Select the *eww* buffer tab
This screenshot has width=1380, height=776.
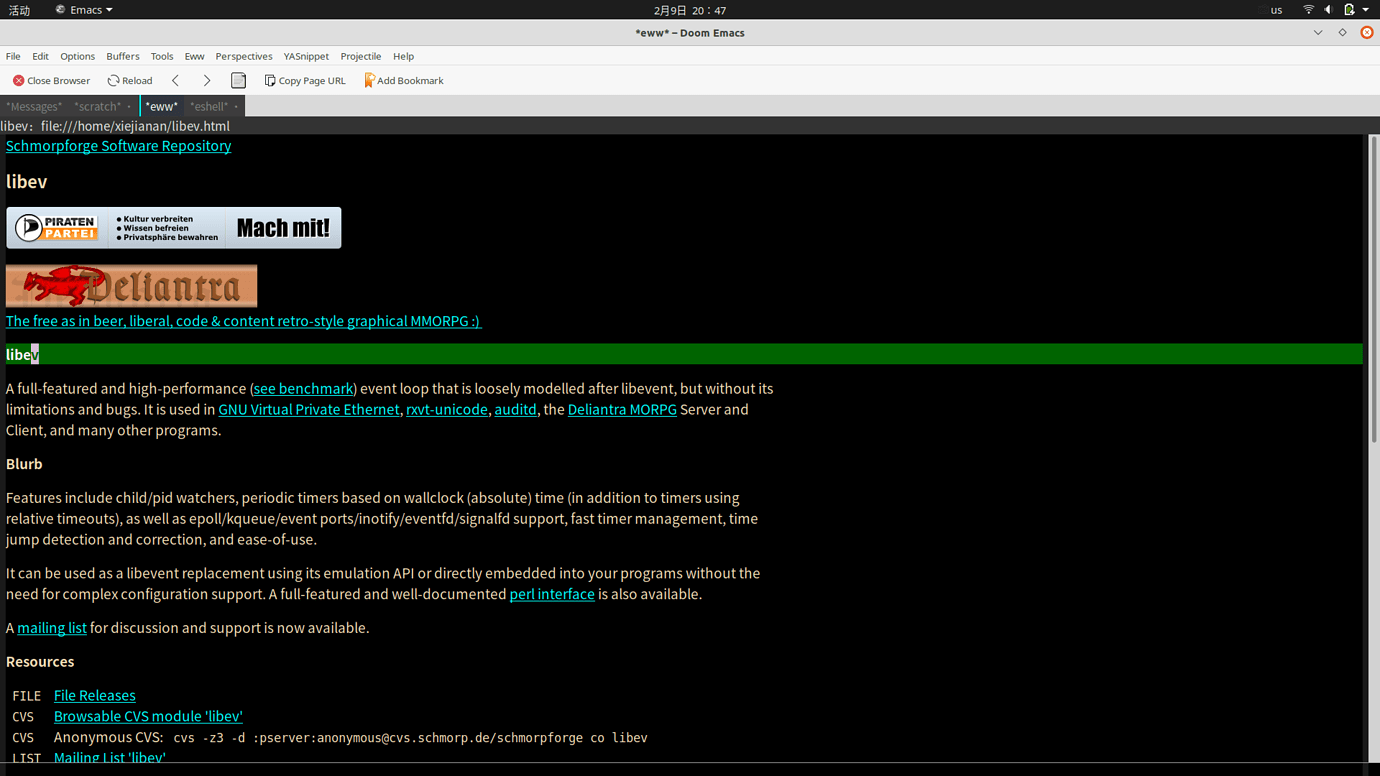coord(161,107)
